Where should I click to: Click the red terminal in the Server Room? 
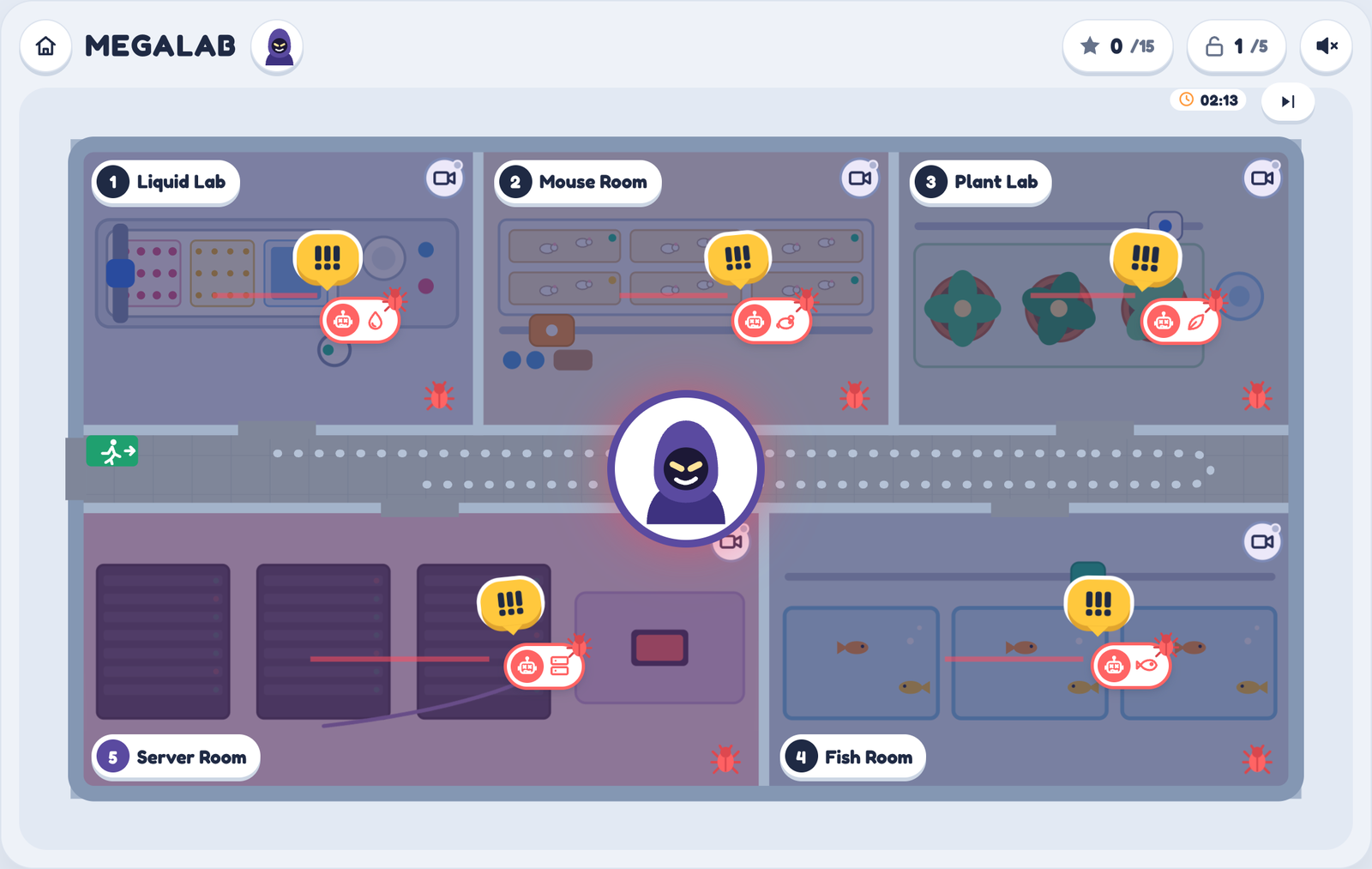pyautogui.click(x=659, y=648)
